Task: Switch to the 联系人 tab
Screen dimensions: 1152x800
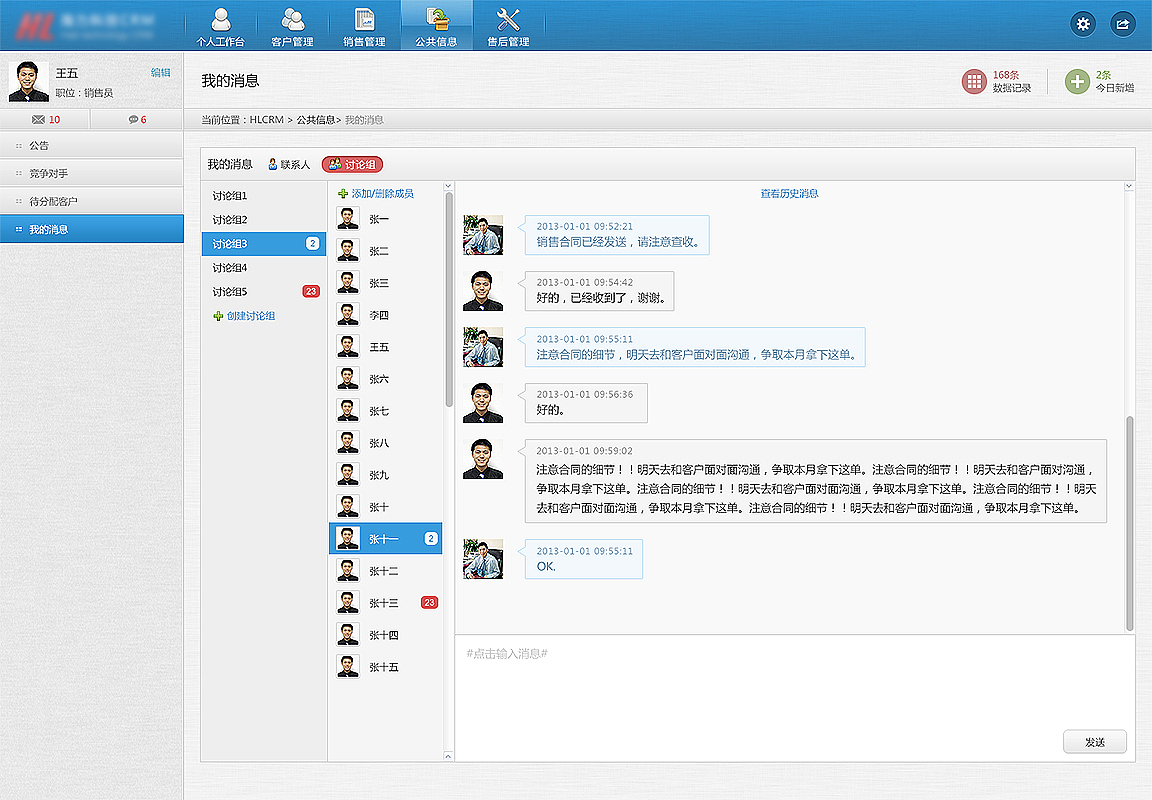Action: click(288, 163)
